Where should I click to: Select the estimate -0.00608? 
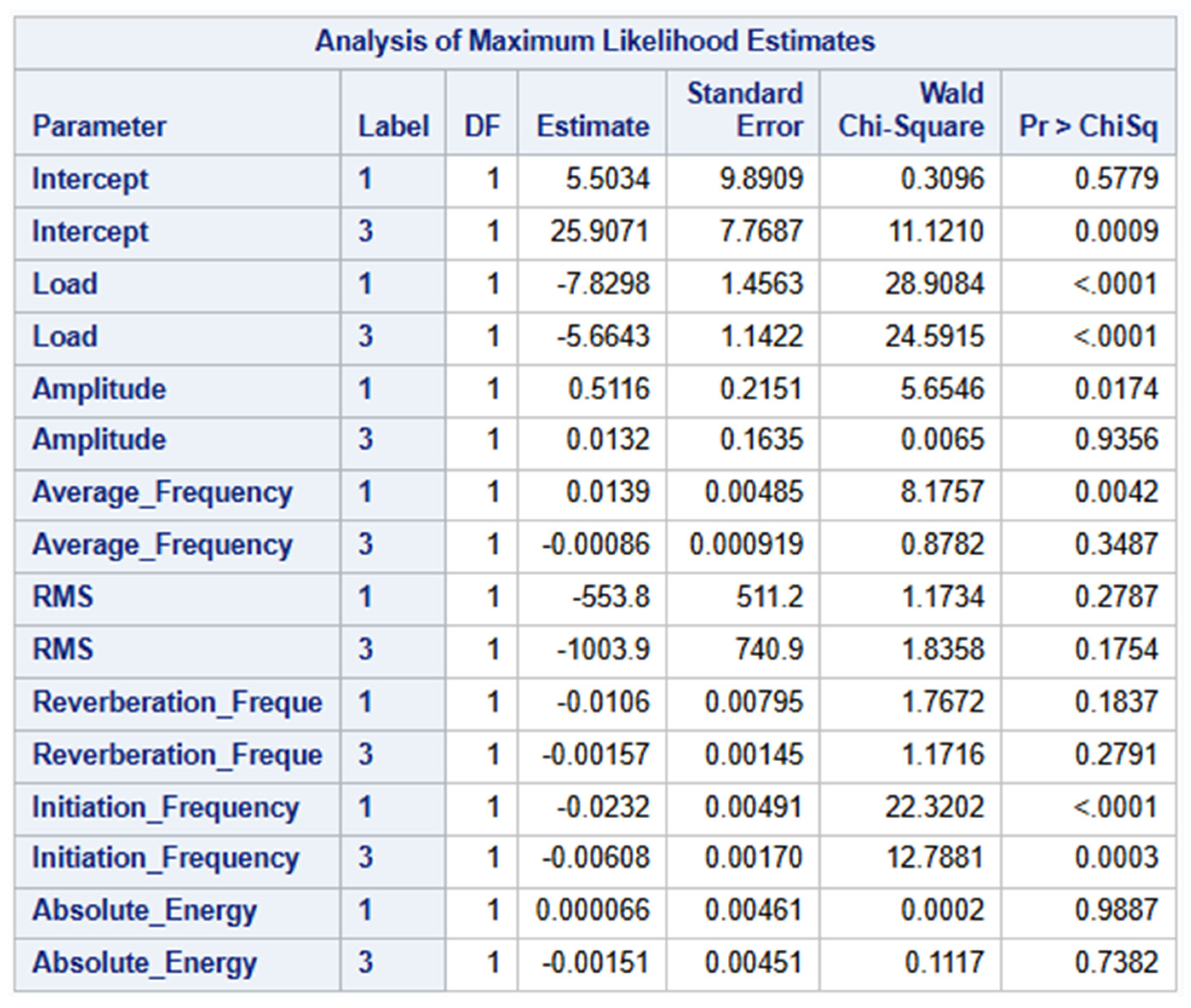click(x=596, y=858)
